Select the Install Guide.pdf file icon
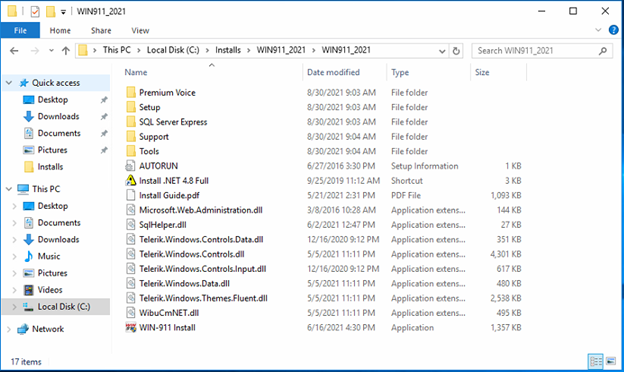The width and height of the screenshot is (624, 372). pos(131,195)
